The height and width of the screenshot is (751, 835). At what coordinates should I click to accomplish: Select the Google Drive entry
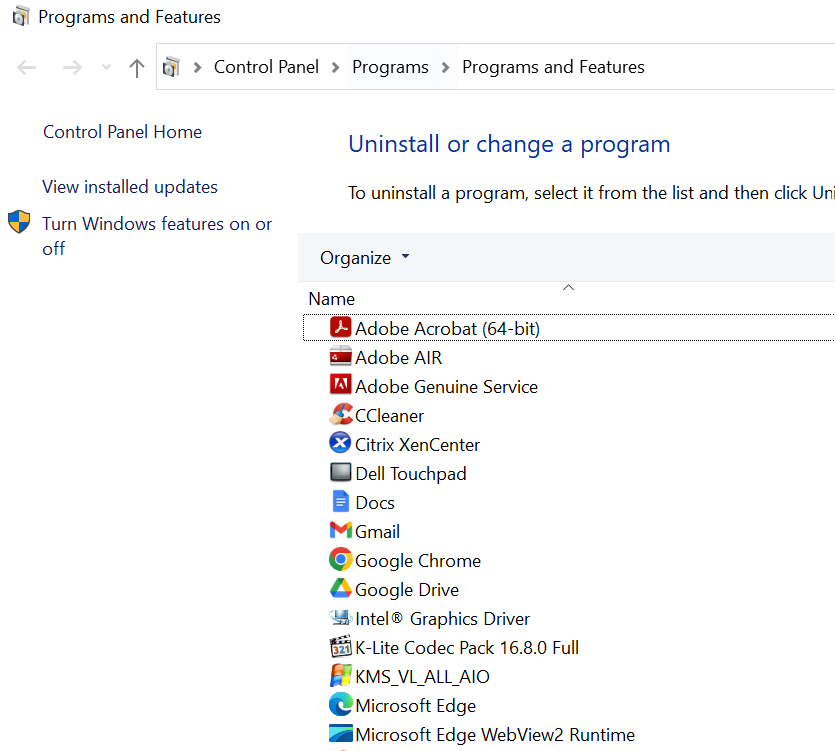pos(407,590)
